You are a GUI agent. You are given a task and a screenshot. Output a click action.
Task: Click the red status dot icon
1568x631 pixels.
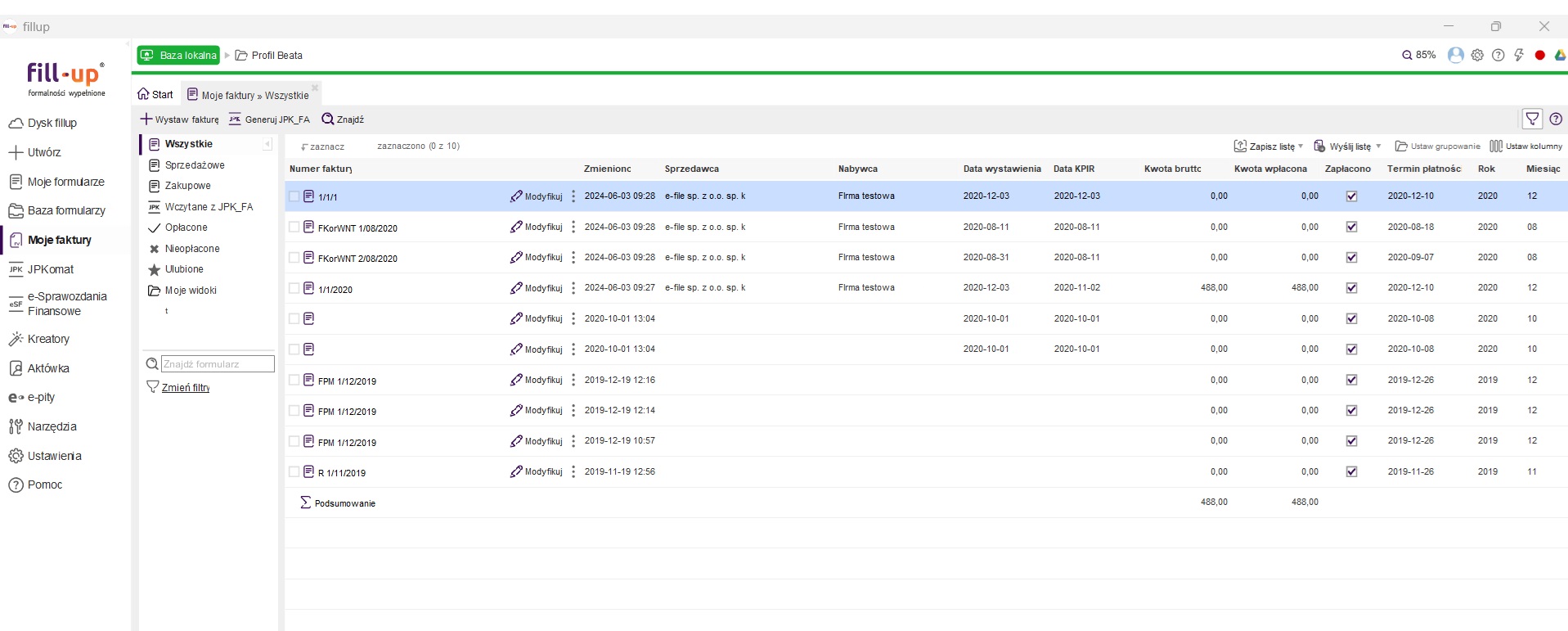[x=1539, y=55]
